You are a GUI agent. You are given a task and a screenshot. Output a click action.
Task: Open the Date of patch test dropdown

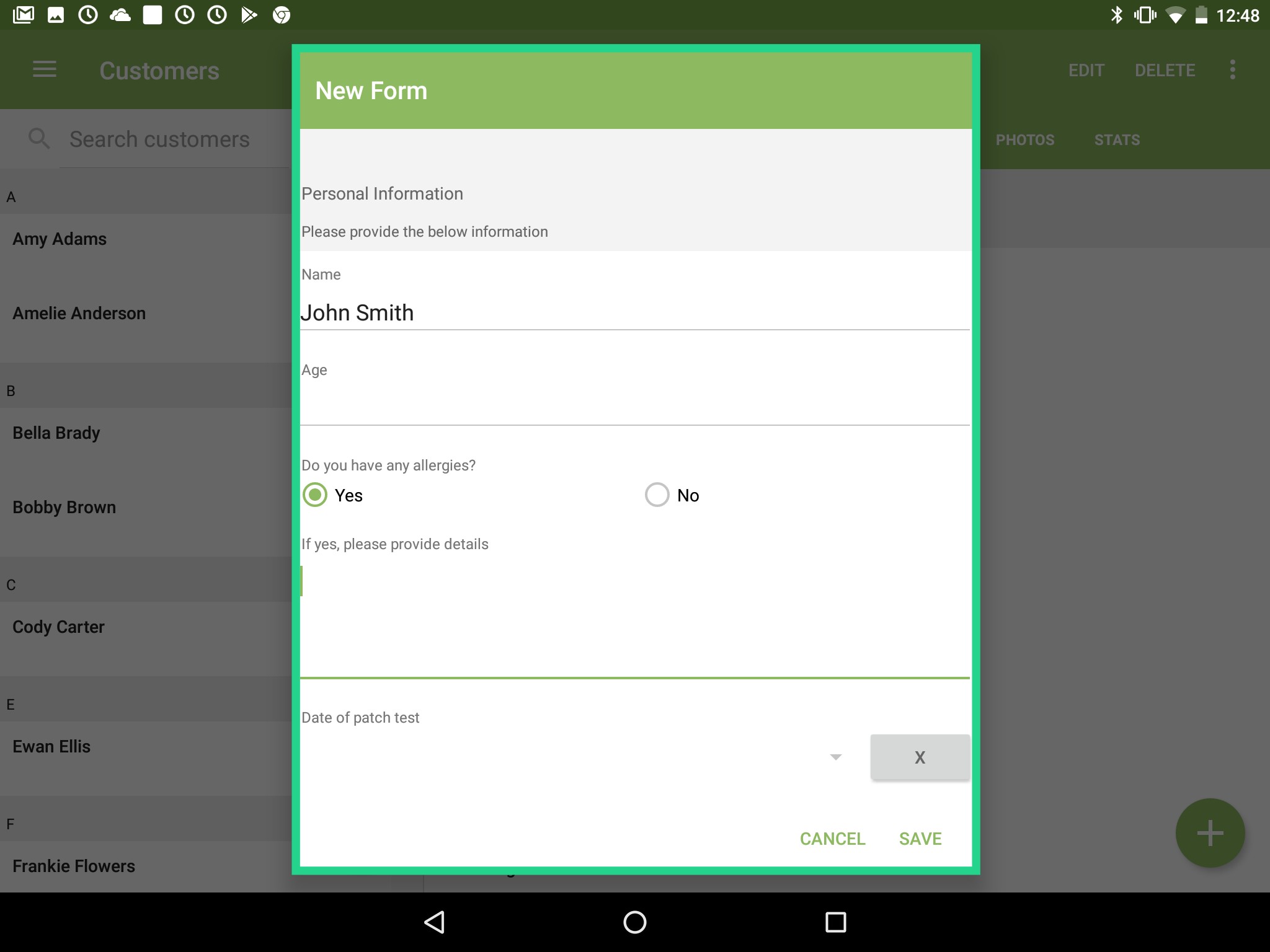coord(835,756)
